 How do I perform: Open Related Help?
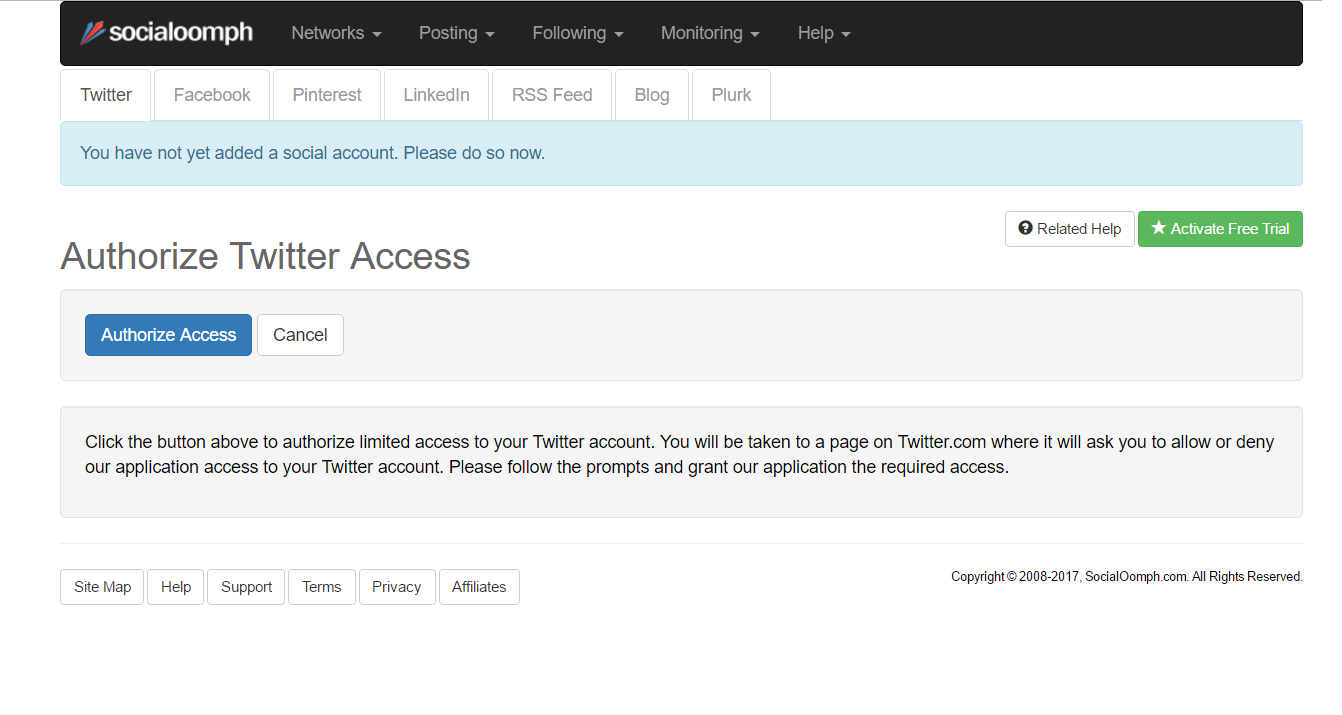click(x=1069, y=229)
